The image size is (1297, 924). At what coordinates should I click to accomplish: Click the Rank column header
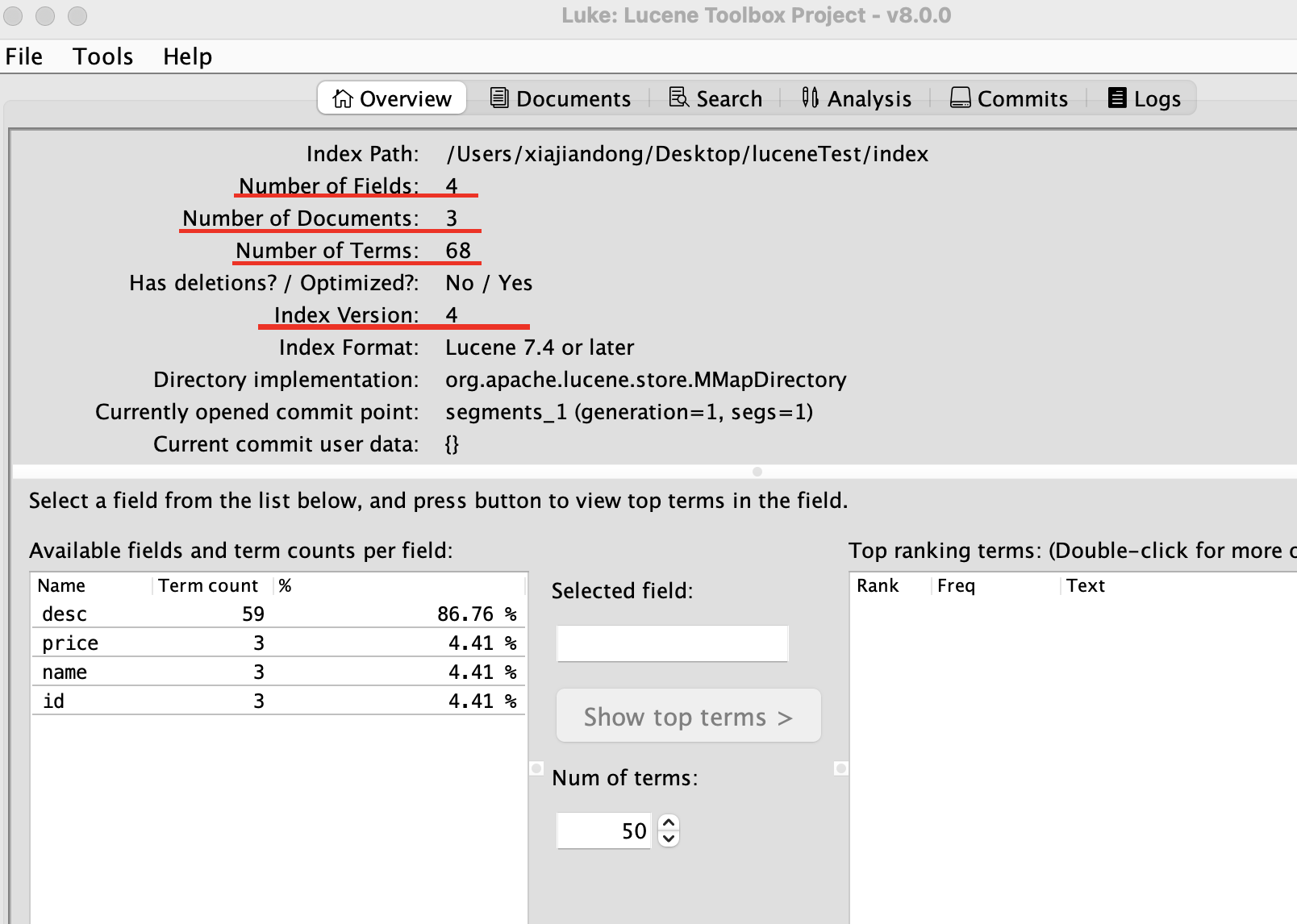coord(890,585)
